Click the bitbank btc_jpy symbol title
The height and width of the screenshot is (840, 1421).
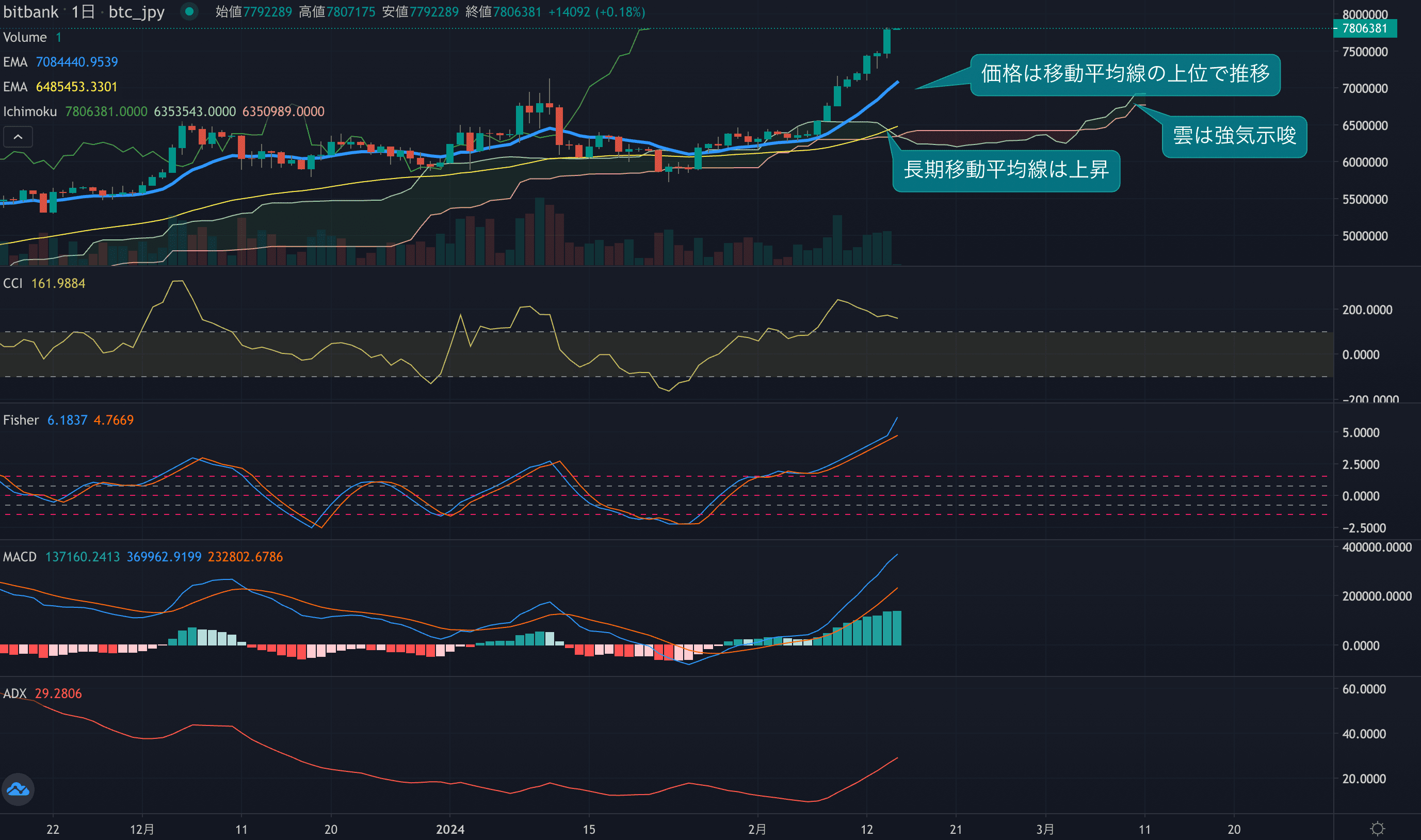click(x=84, y=11)
